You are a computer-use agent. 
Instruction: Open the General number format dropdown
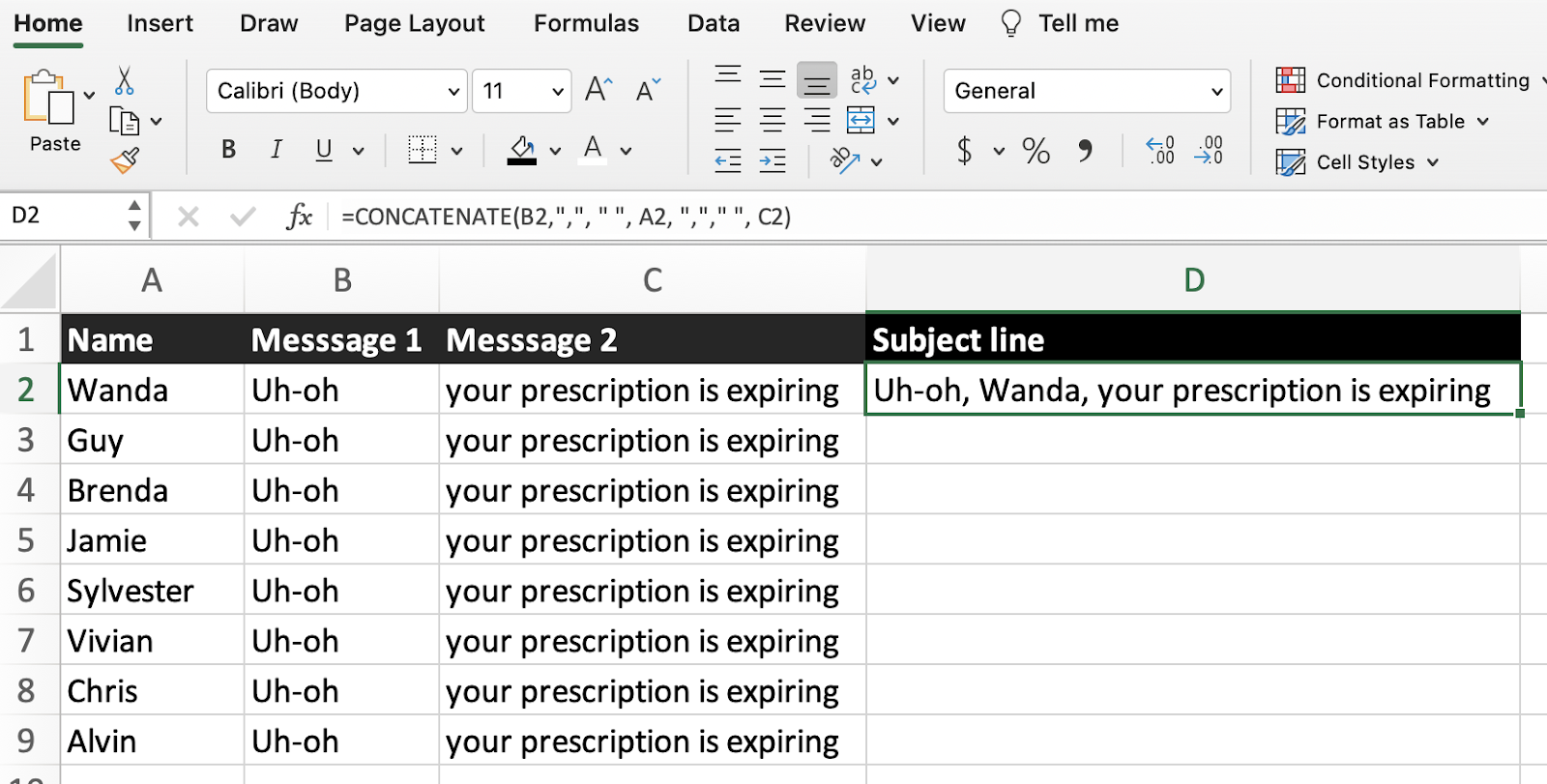1216,92
